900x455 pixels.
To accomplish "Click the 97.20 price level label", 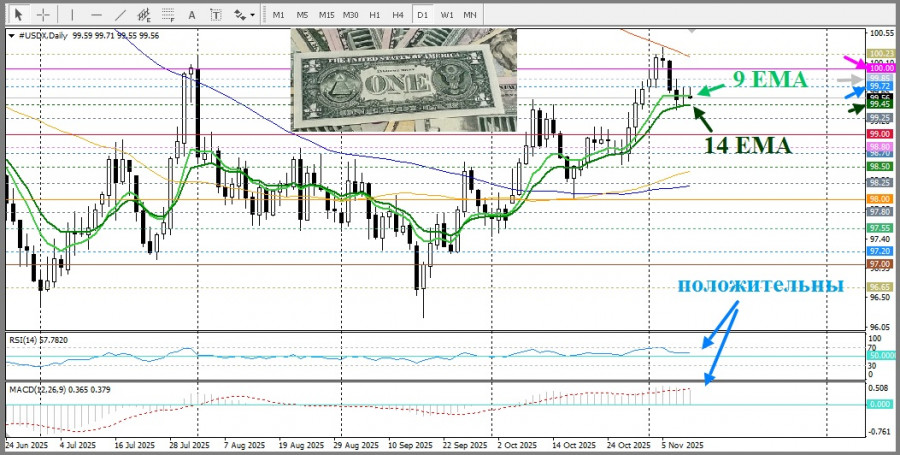I will click(880, 251).
